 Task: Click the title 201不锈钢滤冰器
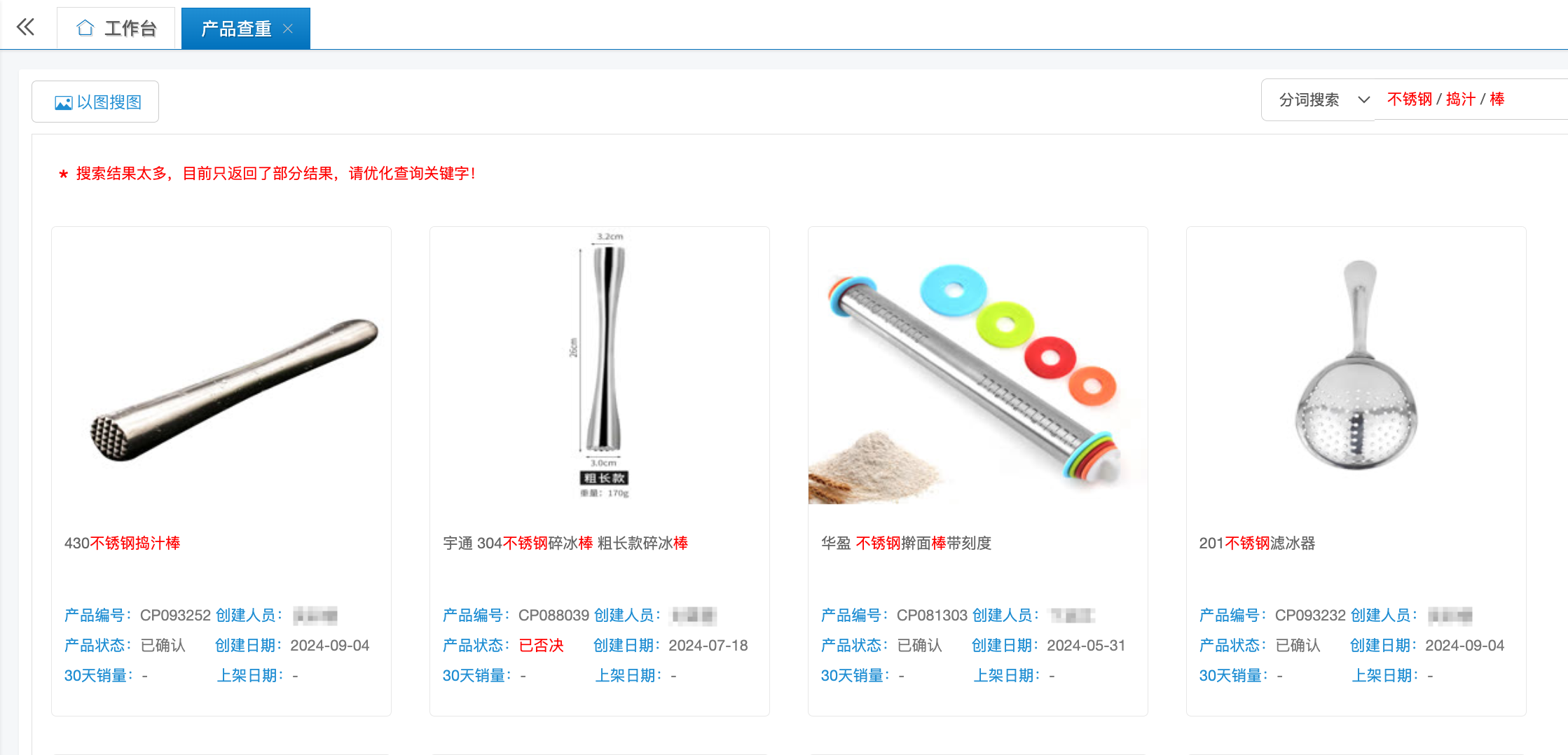[x=1257, y=543]
